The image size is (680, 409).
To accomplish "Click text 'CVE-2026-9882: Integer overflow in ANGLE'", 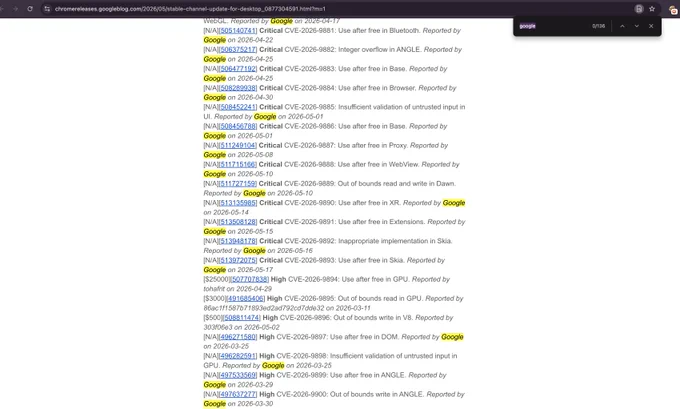I will (353, 50).
